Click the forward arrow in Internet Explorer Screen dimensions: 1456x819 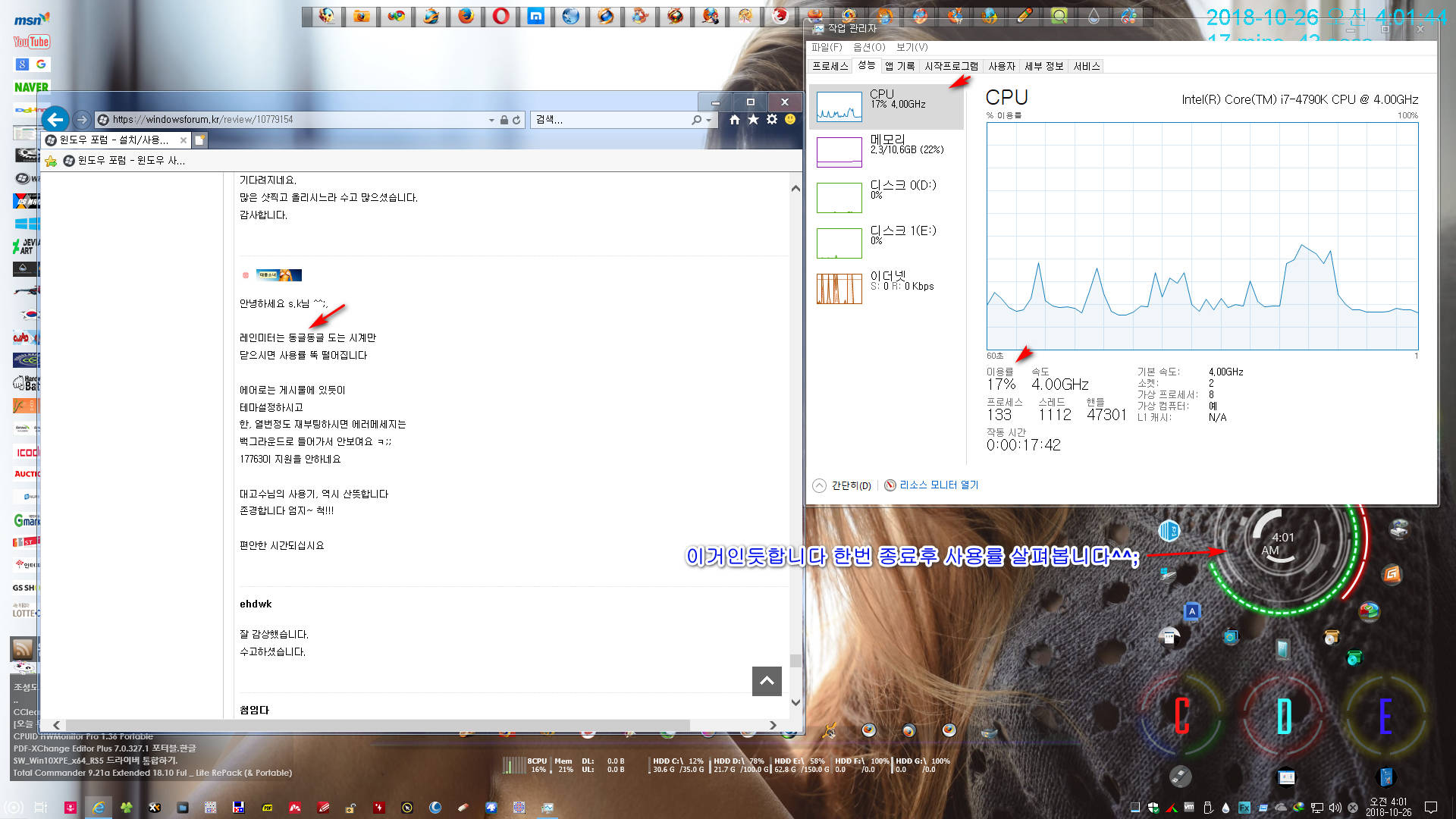tap(82, 120)
